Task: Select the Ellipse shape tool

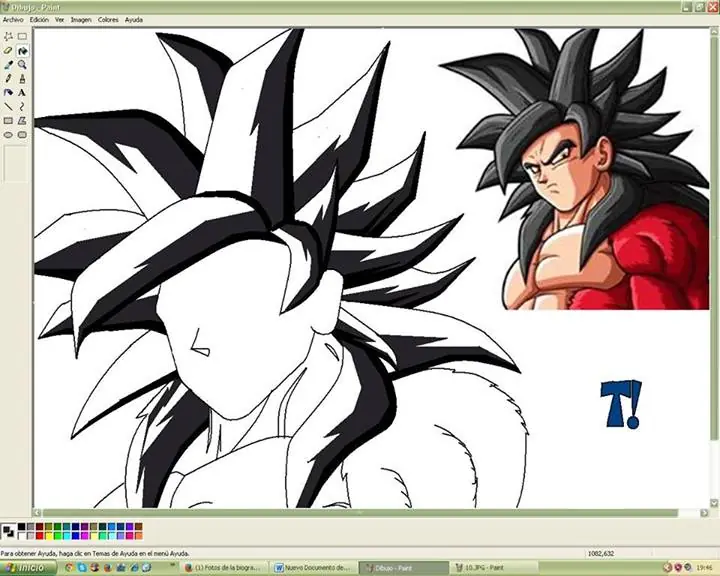Action: (8, 135)
